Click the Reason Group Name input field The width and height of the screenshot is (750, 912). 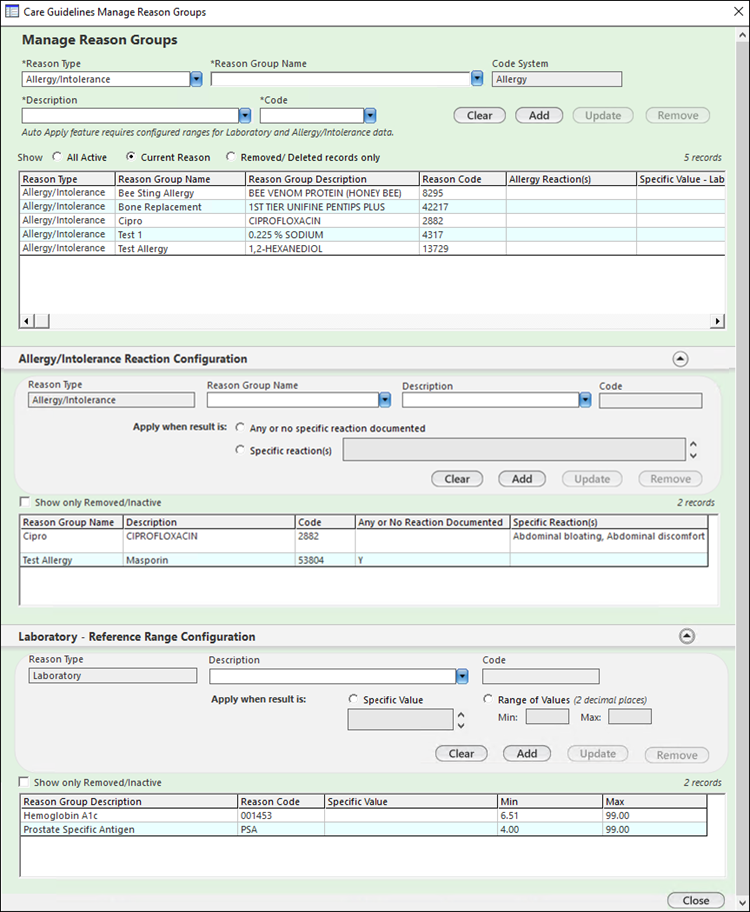coord(340,79)
